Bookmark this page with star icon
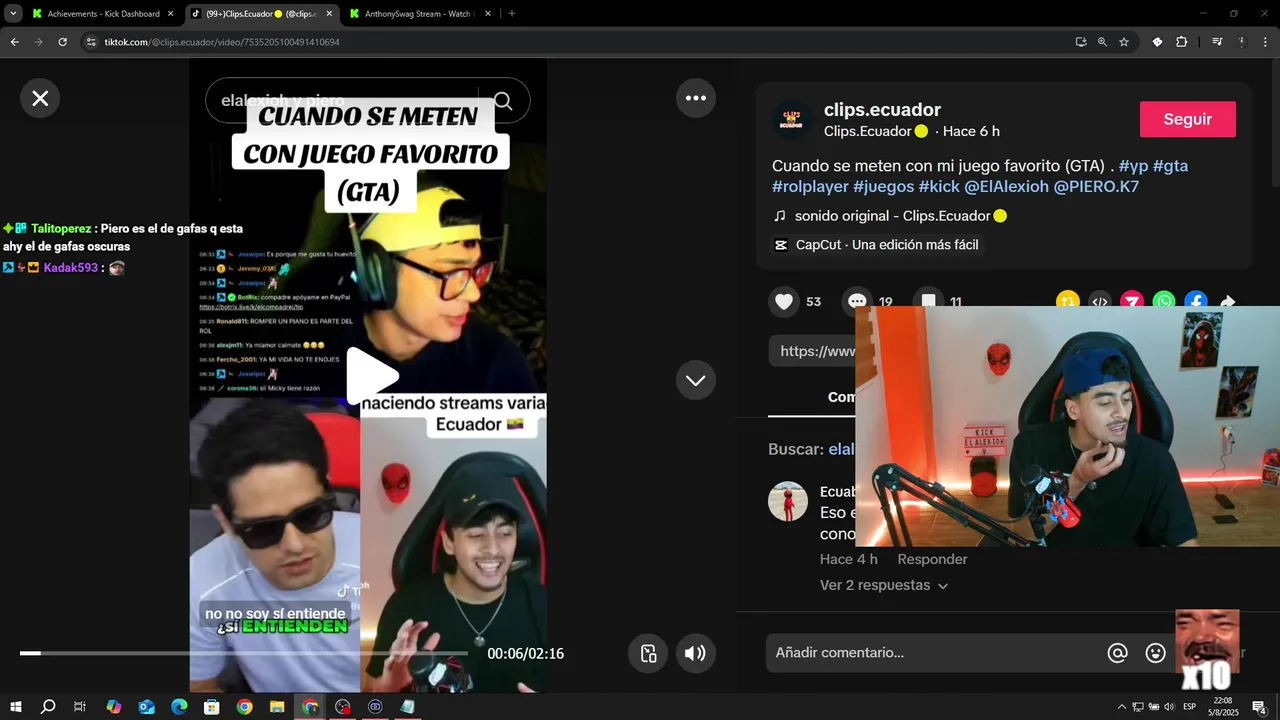 [1124, 42]
